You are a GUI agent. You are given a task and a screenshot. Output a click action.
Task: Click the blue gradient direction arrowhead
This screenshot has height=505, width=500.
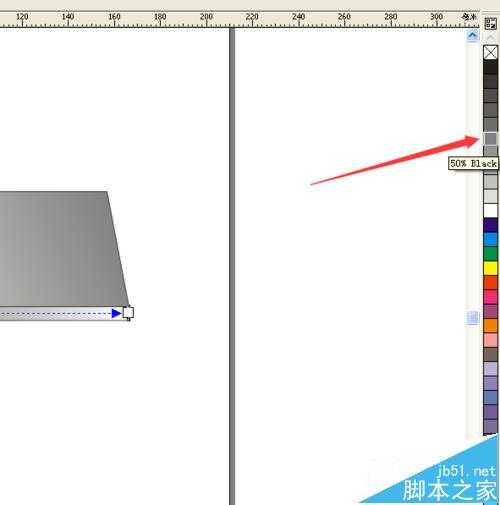pos(116,313)
